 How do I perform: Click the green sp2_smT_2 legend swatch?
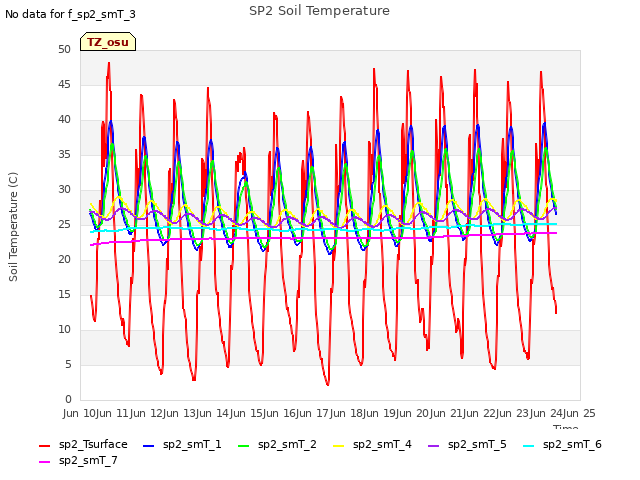point(244,446)
